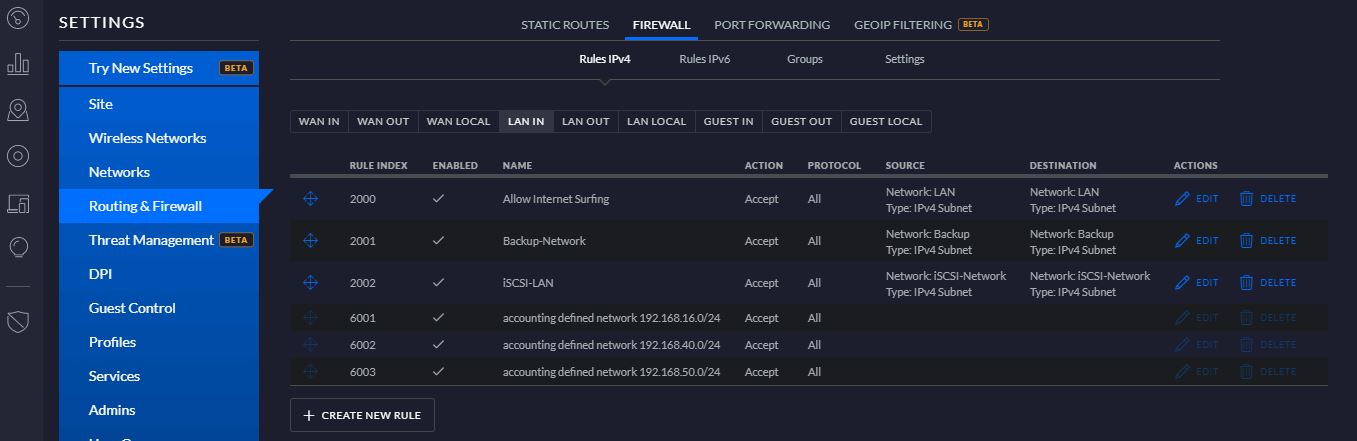
Task: Open the Groups sub-tab
Action: 805,59
